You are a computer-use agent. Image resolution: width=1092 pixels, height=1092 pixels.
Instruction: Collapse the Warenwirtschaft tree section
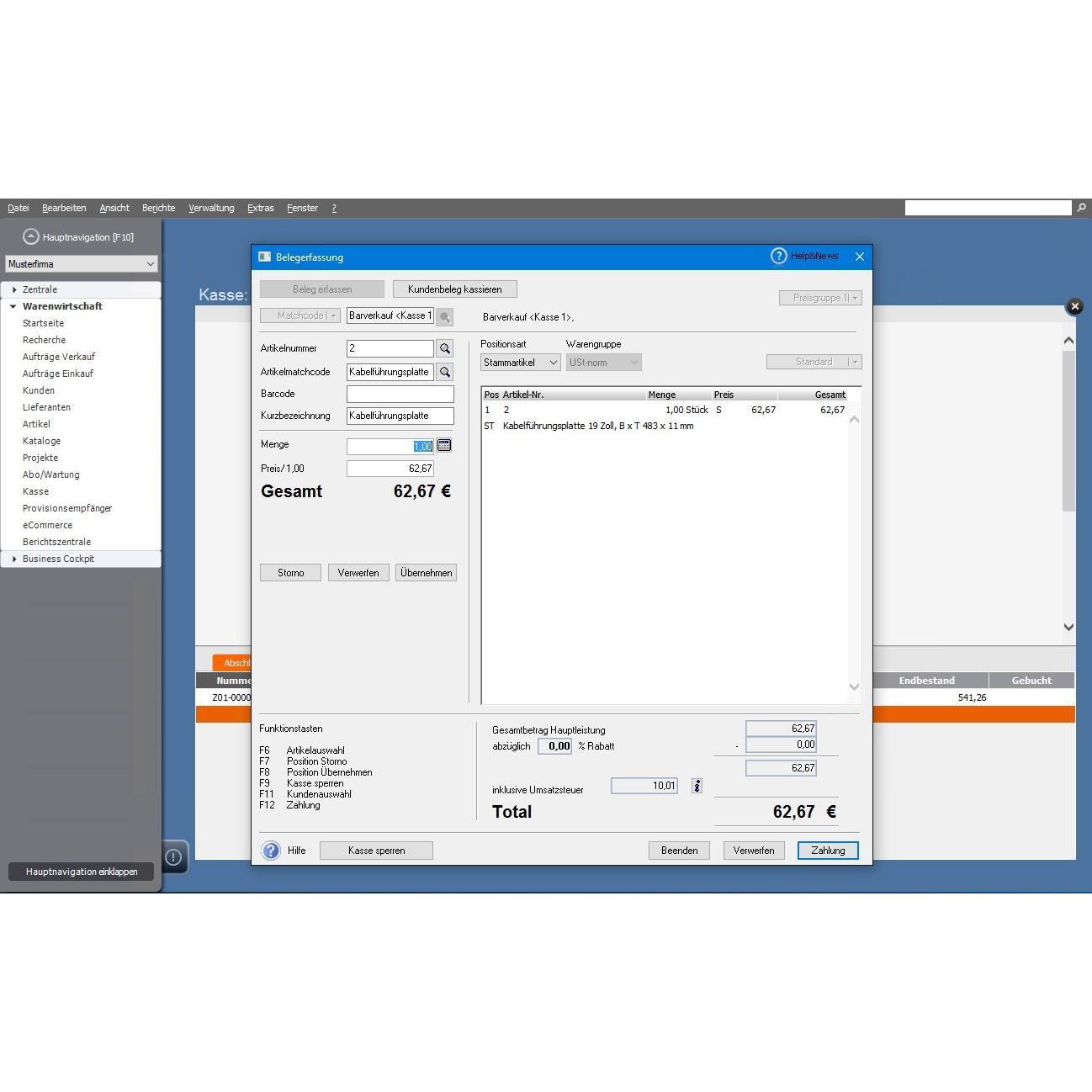point(13,306)
